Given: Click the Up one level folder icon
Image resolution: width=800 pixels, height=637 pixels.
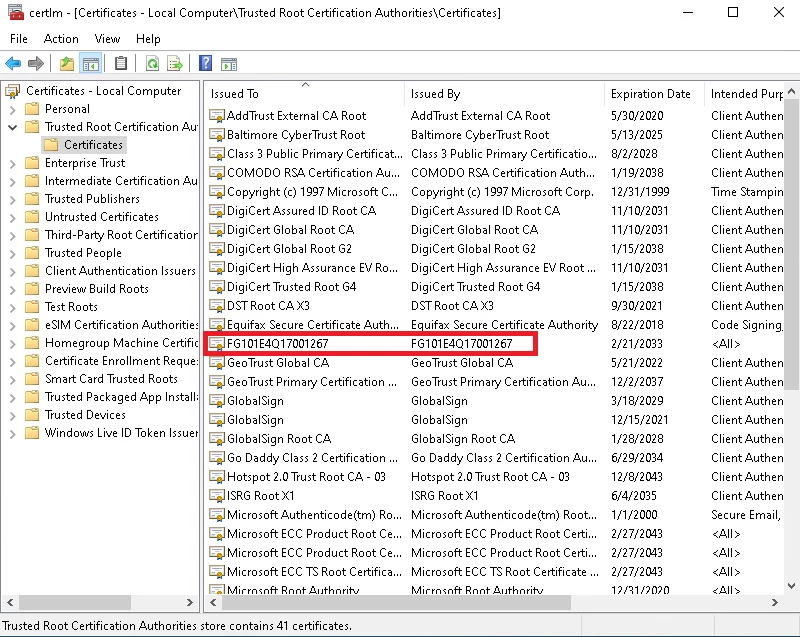Looking at the screenshot, I should click(67, 64).
